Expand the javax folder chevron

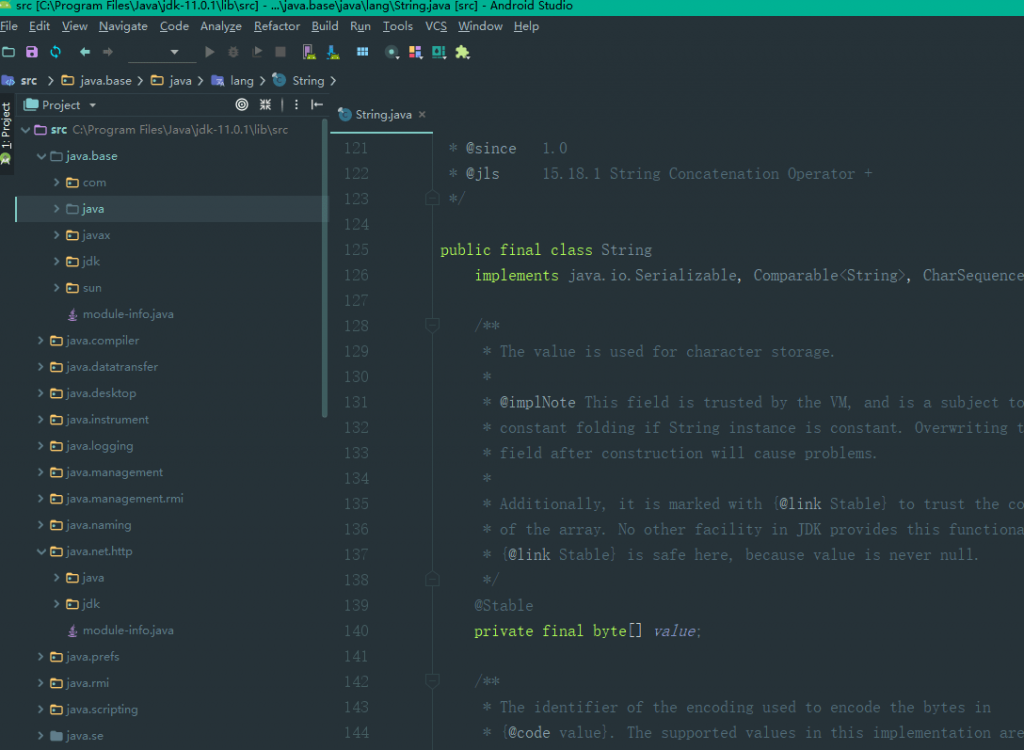coord(57,235)
